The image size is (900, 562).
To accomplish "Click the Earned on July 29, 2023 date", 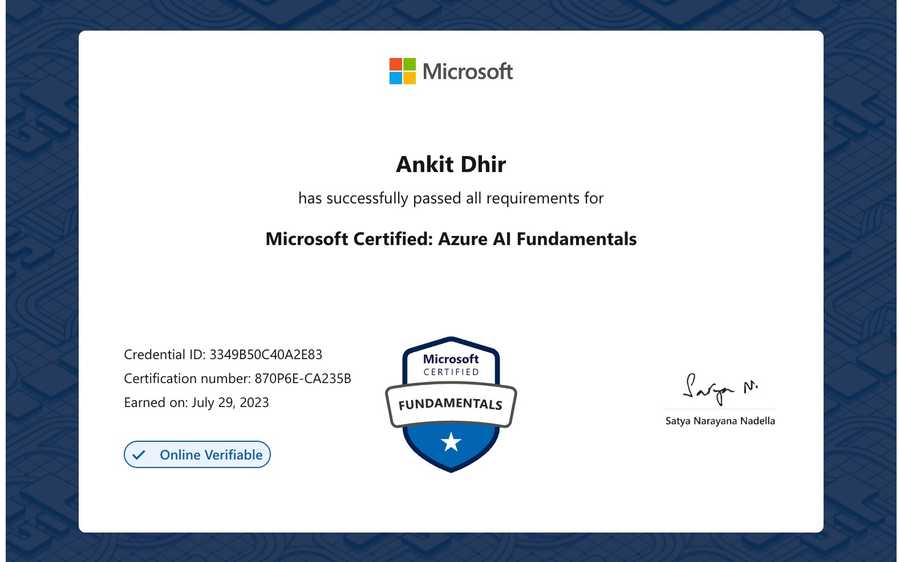I will (196, 402).
